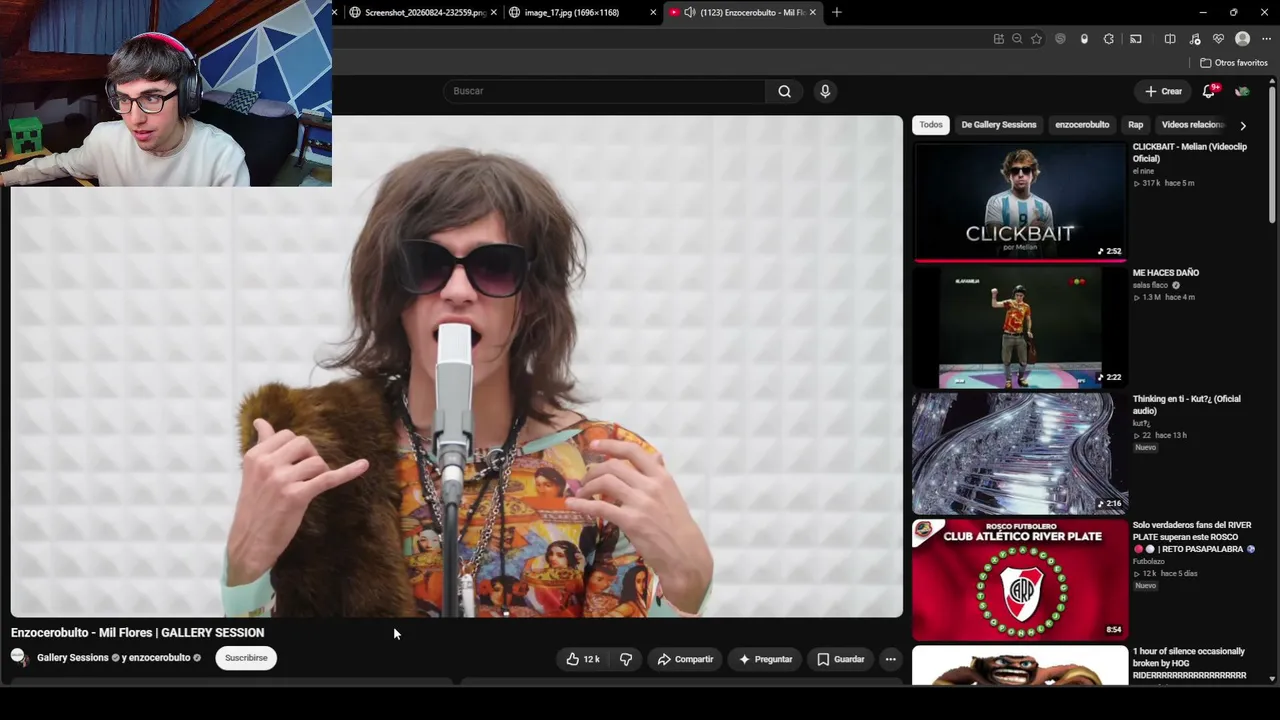The height and width of the screenshot is (720, 1280).
Task: Click the title CLICKBAIT - Melian (Videoclip Oficial)
Action: (1190, 153)
